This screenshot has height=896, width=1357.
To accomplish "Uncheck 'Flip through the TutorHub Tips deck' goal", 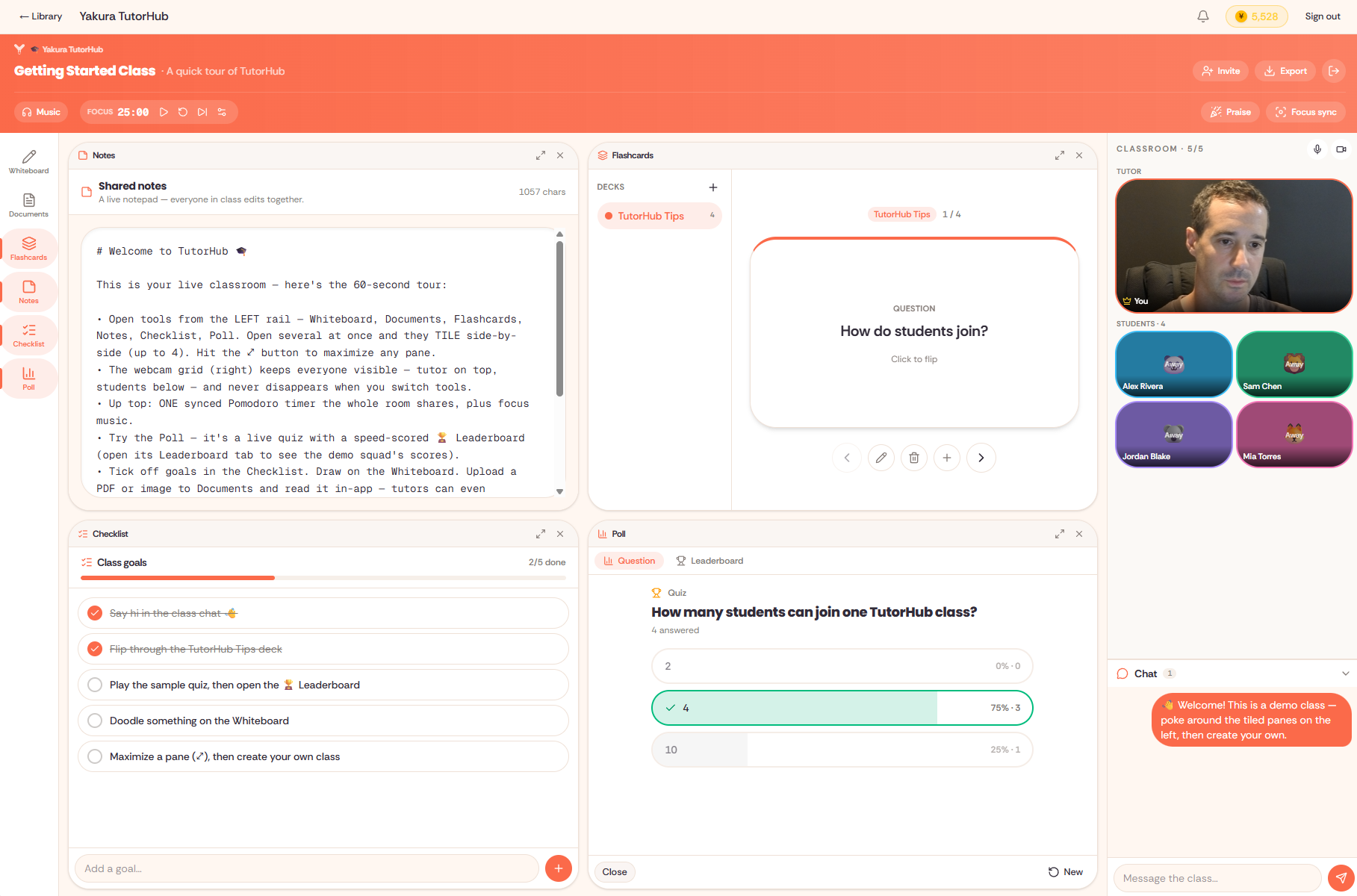I will (95, 649).
